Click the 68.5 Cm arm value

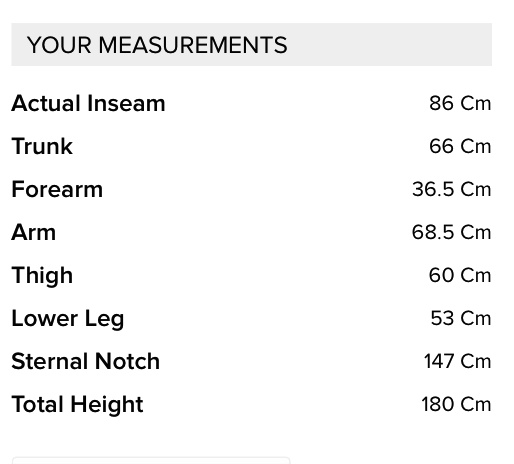point(452,232)
